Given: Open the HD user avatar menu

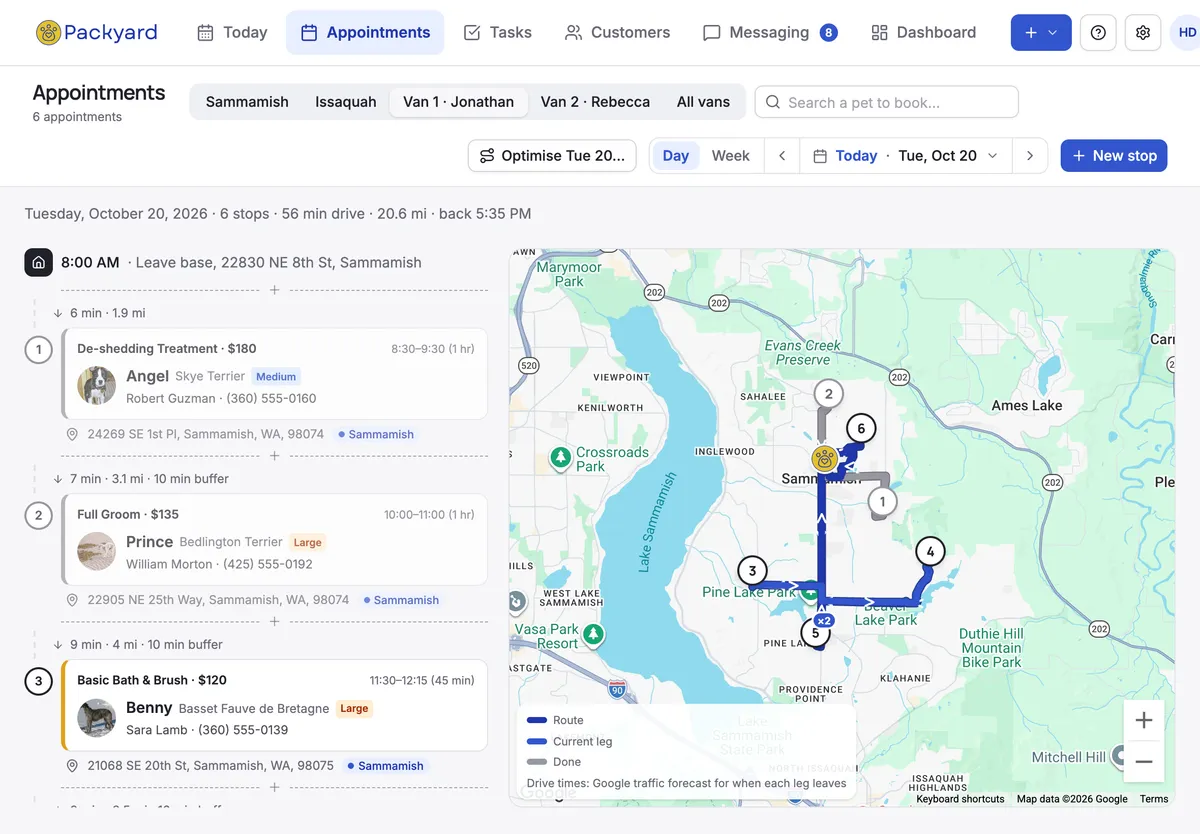Looking at the screenshot, I should [1186, 33].
